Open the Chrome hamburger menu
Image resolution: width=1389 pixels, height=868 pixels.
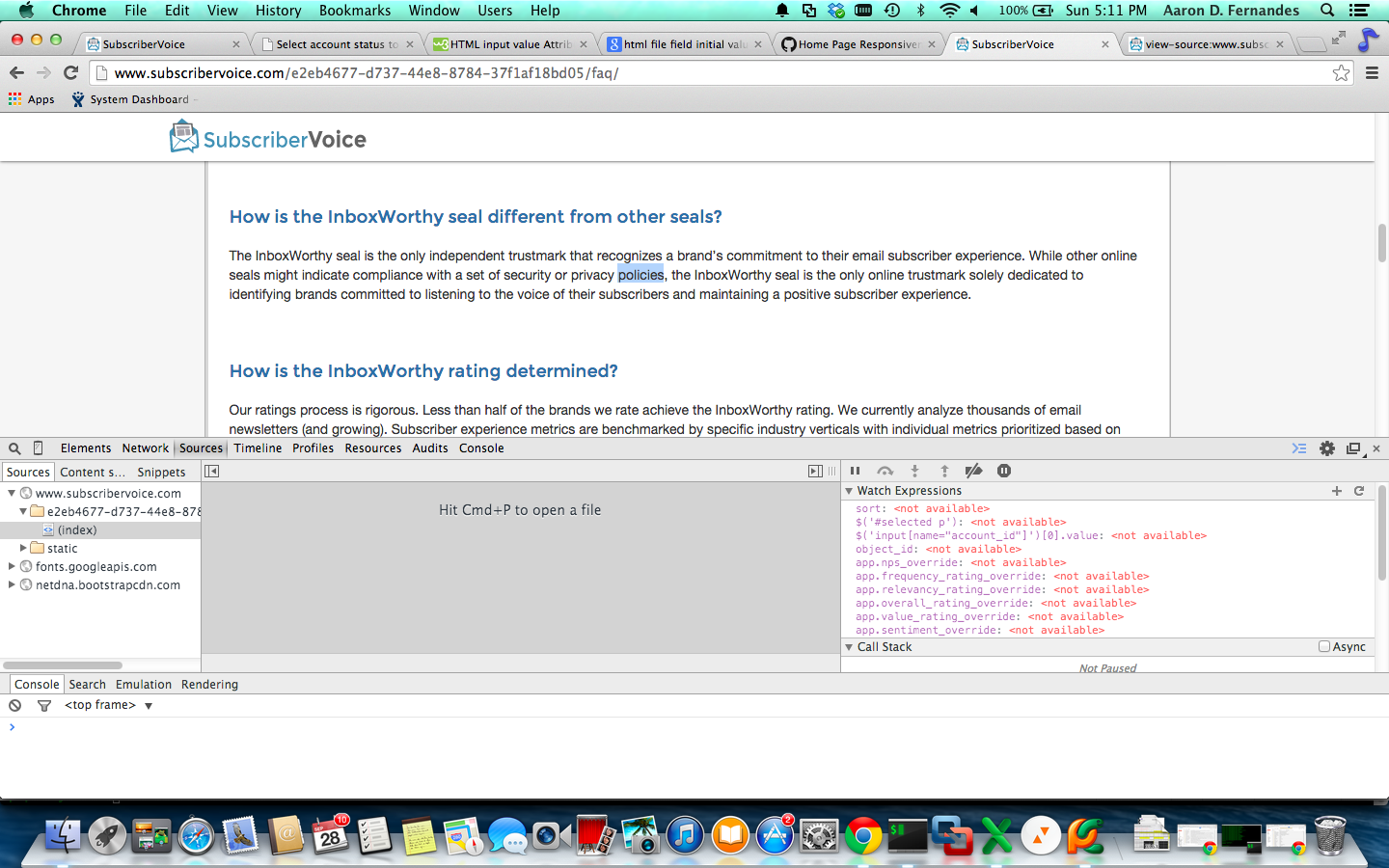(x=1372, y=73)
